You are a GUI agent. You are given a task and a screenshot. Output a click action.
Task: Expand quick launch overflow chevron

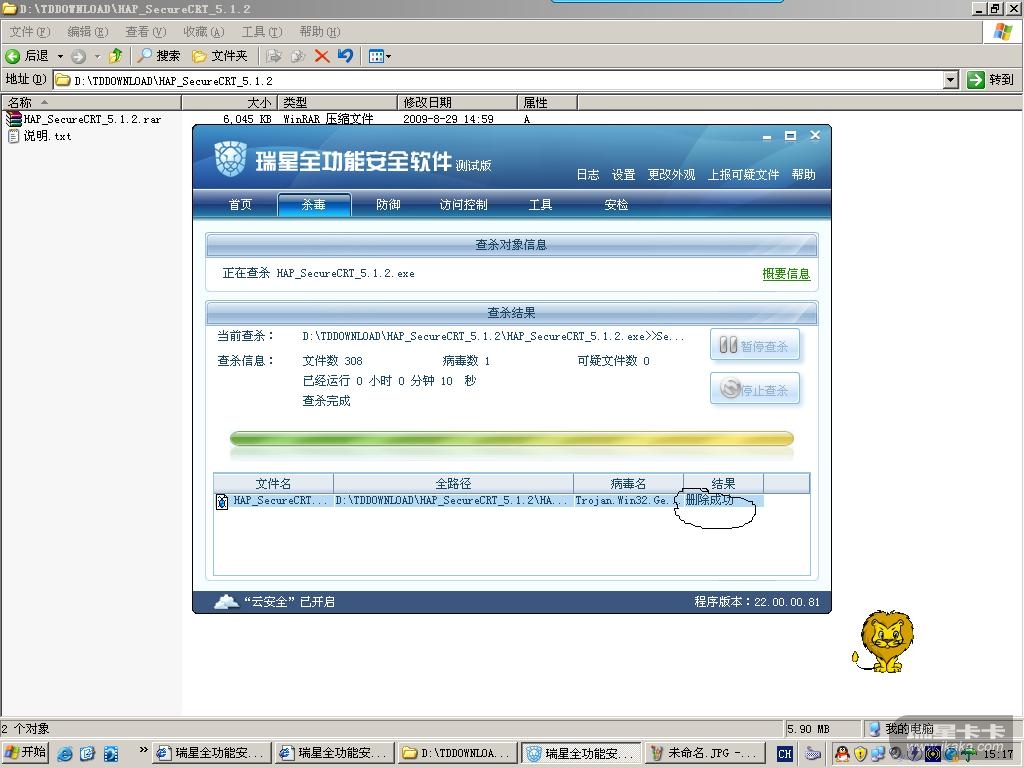click(143, 750)
